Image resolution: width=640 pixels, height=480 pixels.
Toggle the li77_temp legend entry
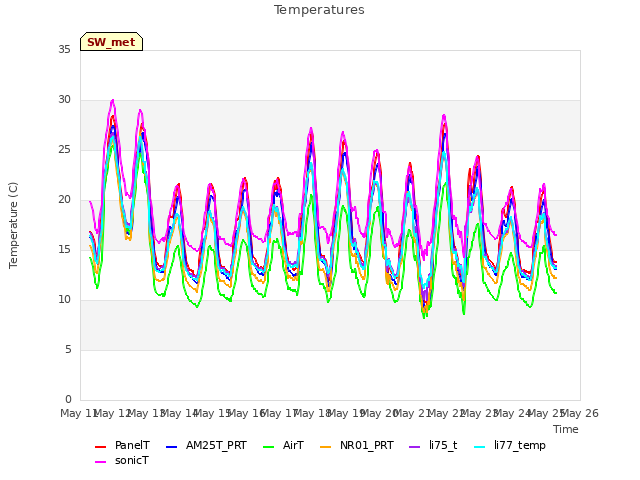[x=509, y=445]
